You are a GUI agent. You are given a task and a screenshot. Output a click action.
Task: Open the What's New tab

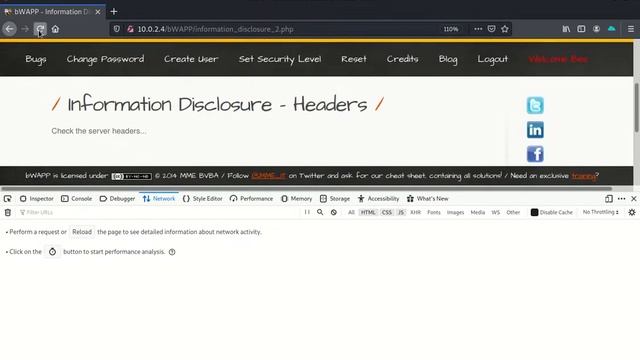pos(428,199)
